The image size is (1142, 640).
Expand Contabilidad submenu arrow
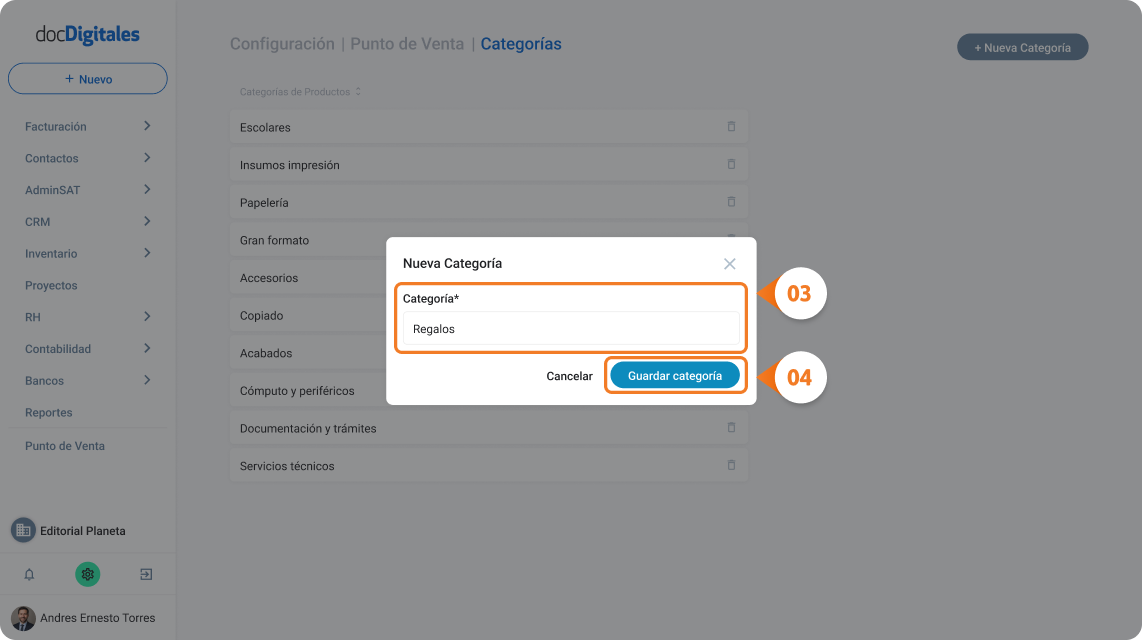point(147,349)
